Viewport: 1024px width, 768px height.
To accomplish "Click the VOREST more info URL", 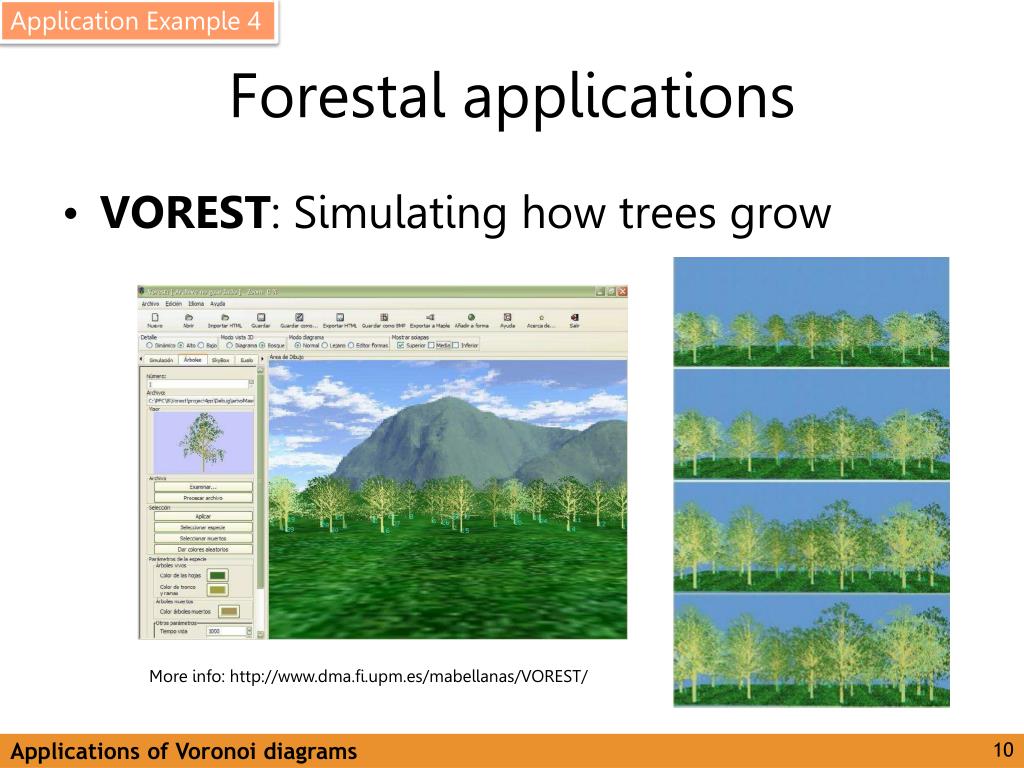I will [409, 676].
